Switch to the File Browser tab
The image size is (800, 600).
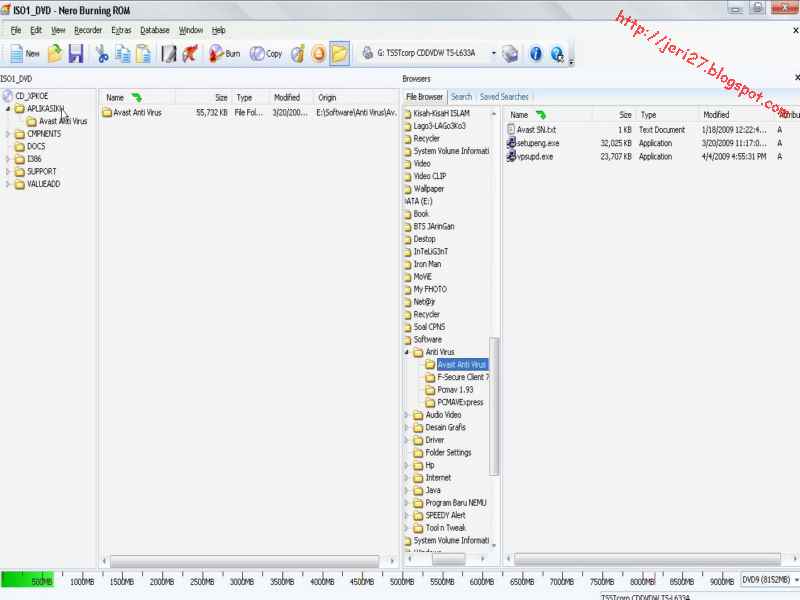(x=424, y=96)
